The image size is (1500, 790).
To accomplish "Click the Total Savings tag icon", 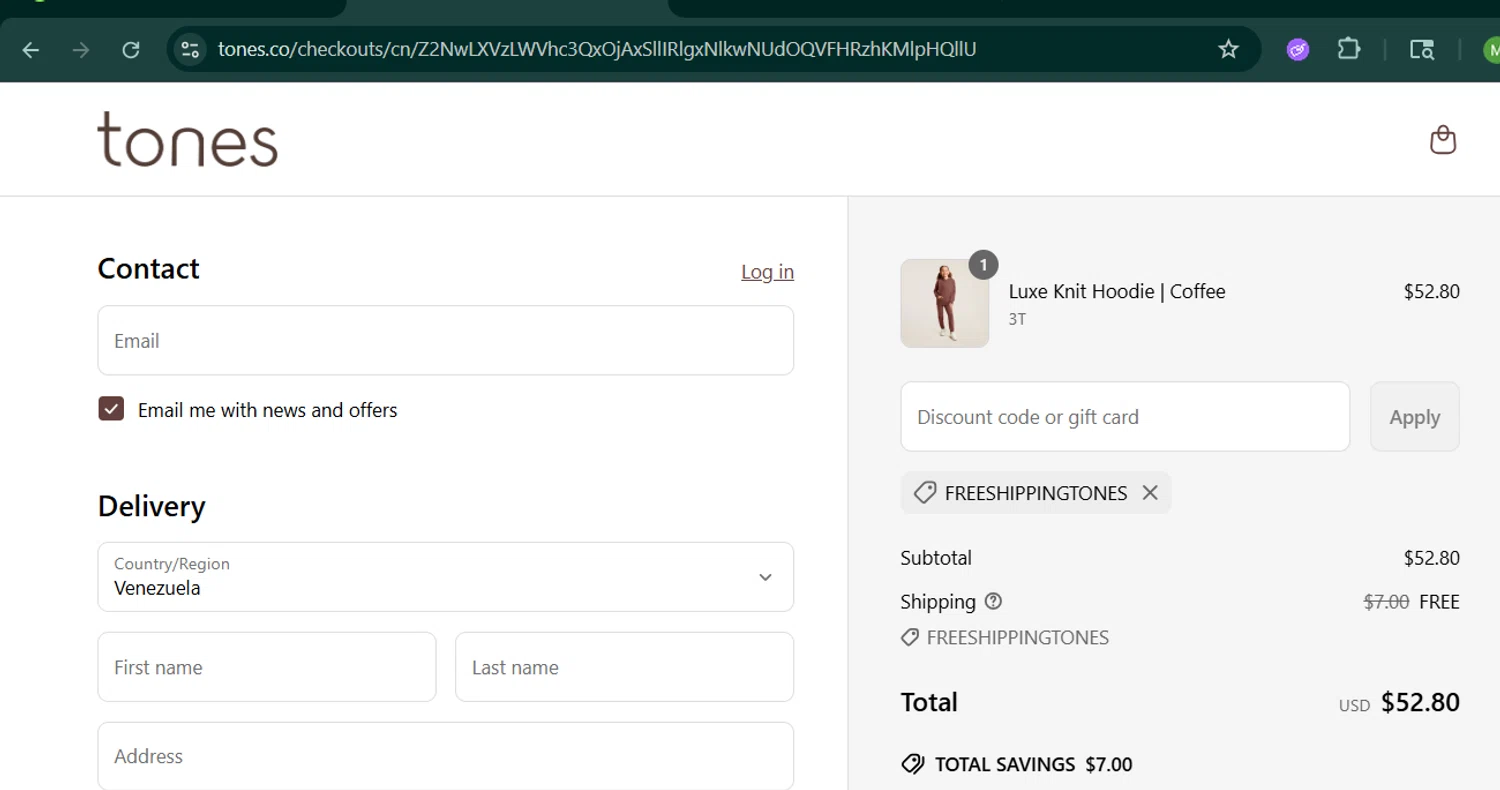I will 912,764.
